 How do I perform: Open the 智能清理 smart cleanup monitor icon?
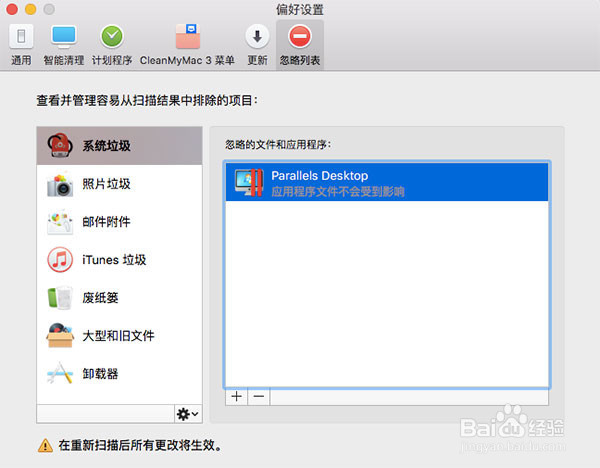coord(64,36)
